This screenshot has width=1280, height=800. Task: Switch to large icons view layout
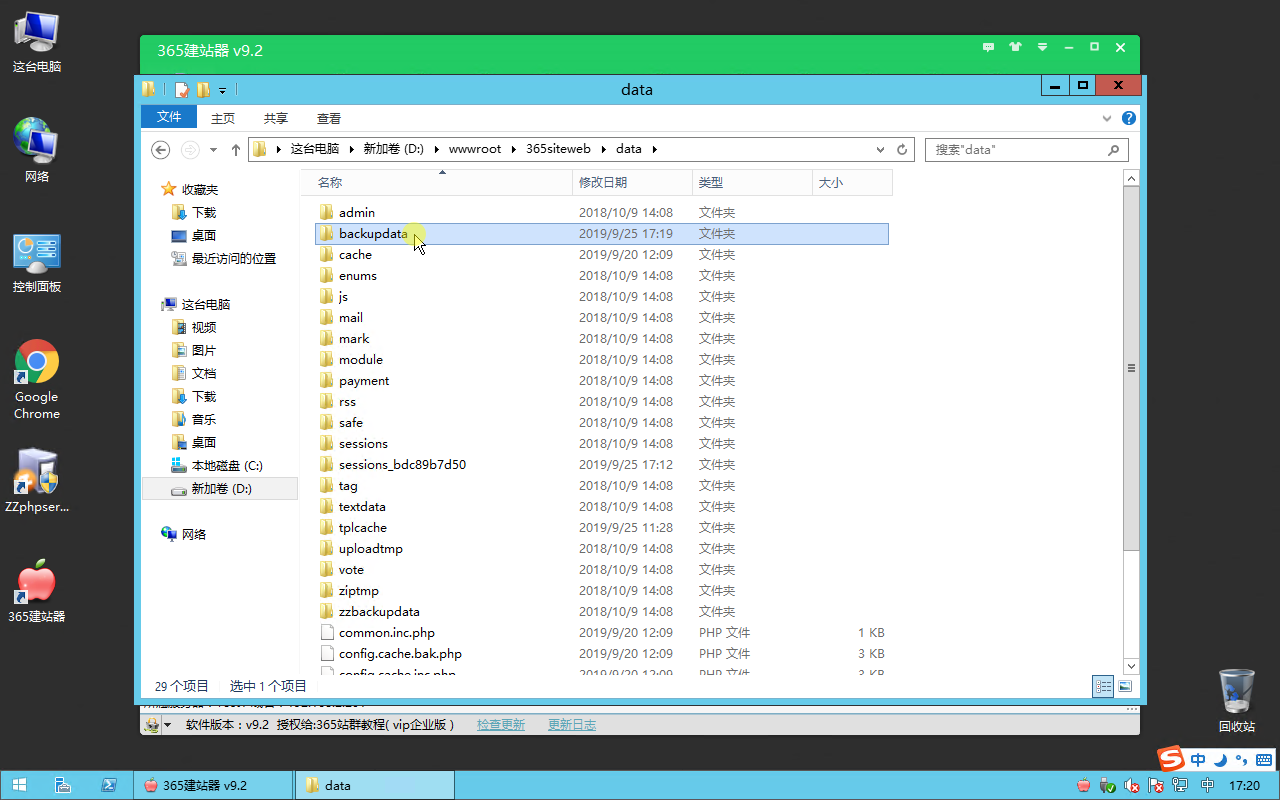click(x=1125, y=686)
